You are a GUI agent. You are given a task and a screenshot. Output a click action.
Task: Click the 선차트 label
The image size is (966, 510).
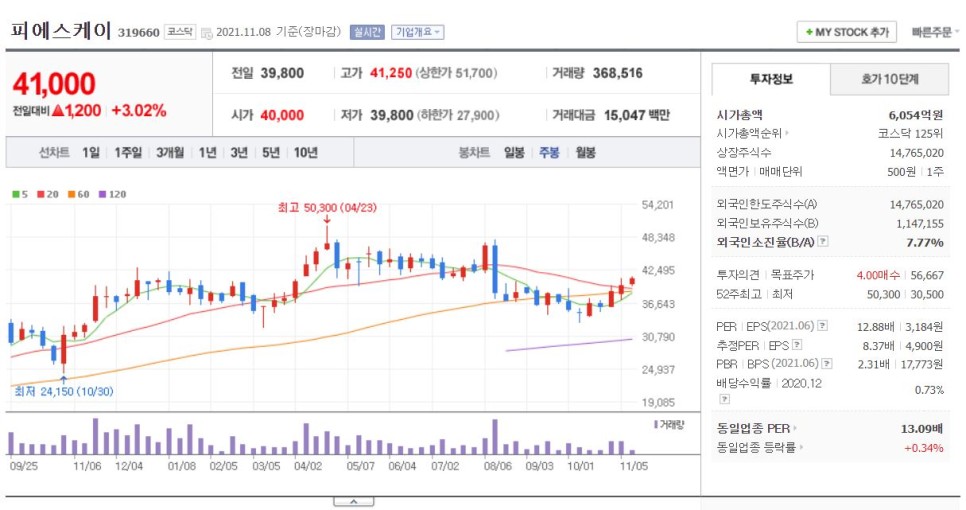[x=54, y=152]
